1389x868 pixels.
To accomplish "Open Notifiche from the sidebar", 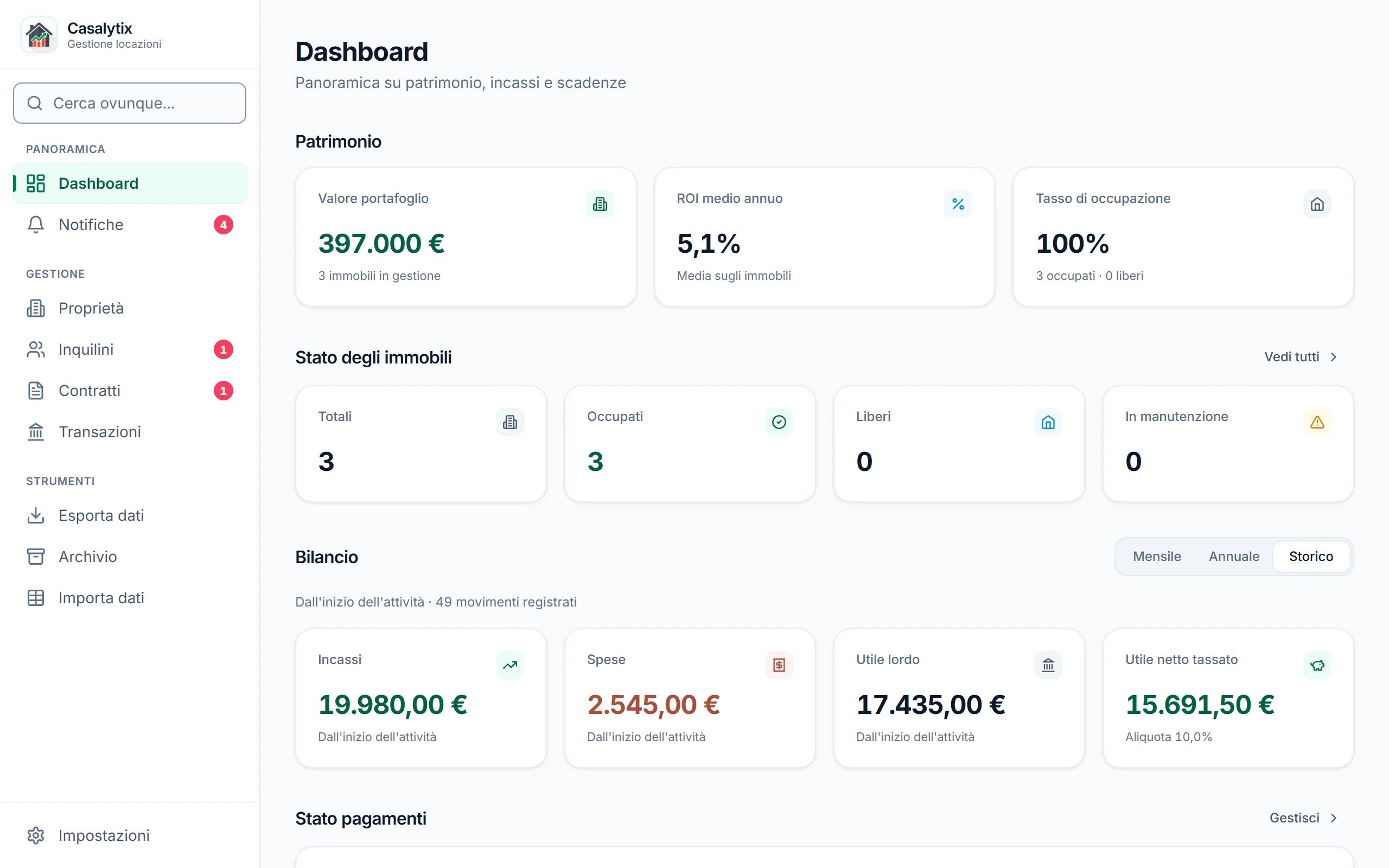I will pos(130,225).
